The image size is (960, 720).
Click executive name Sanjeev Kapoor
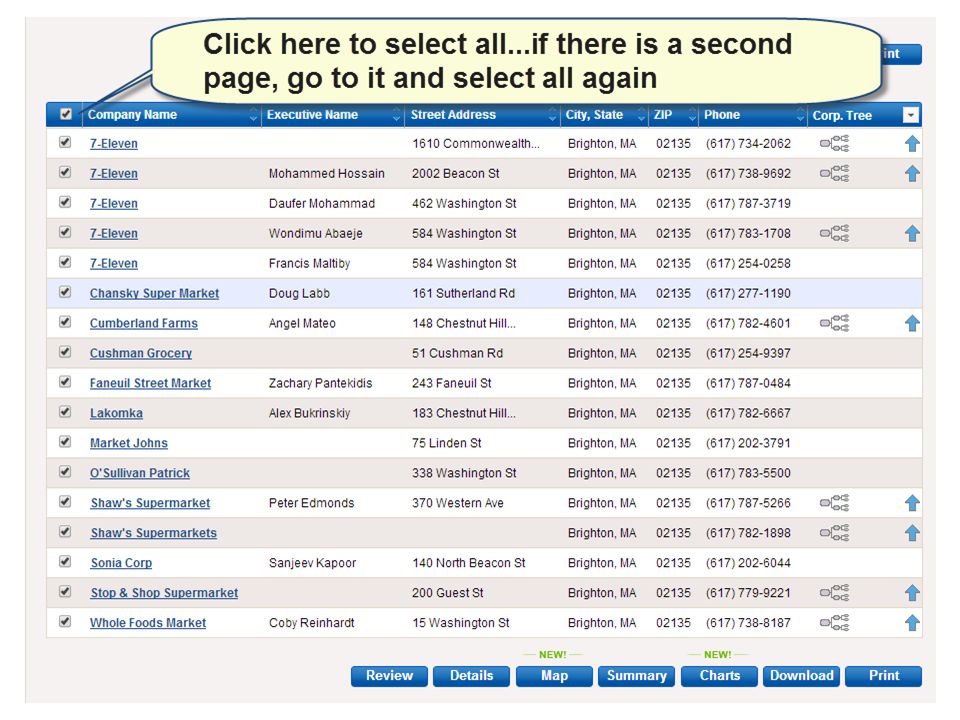click(312, 563)
